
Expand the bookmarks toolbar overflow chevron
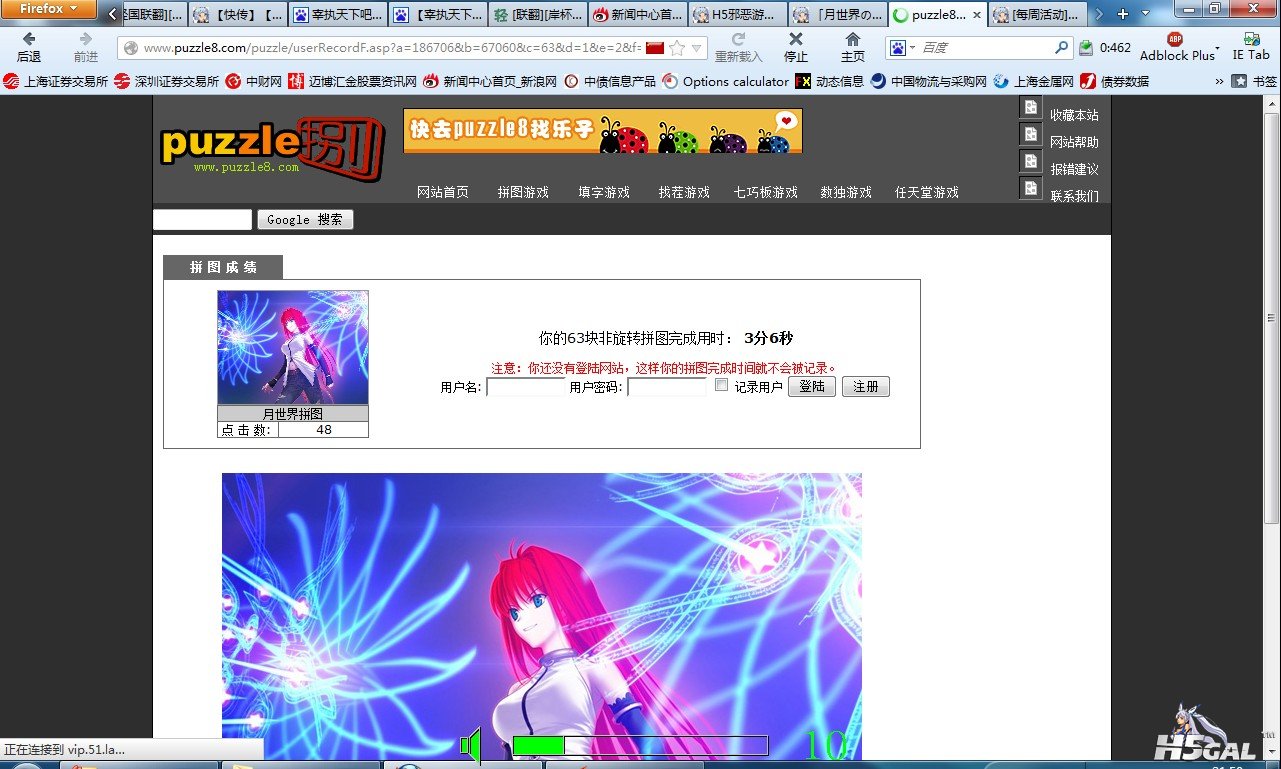pos(1219,82)
